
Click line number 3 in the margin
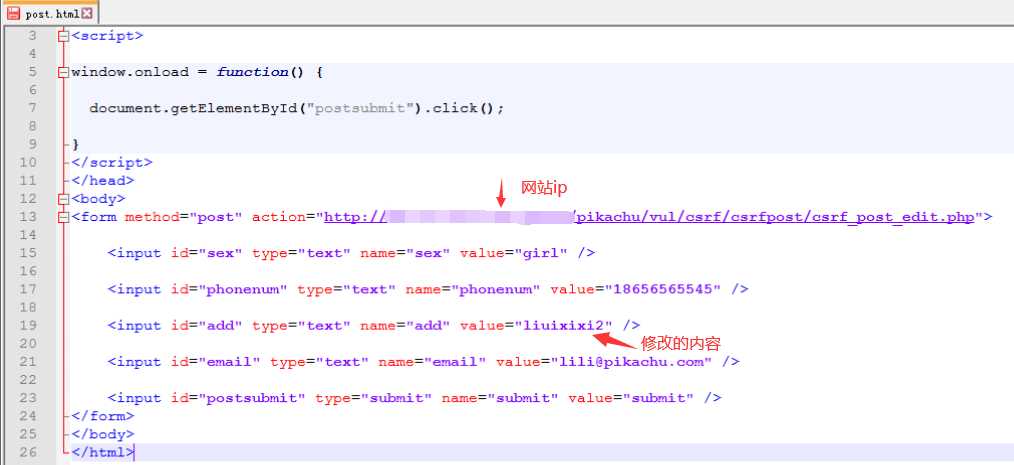[32, 36]
